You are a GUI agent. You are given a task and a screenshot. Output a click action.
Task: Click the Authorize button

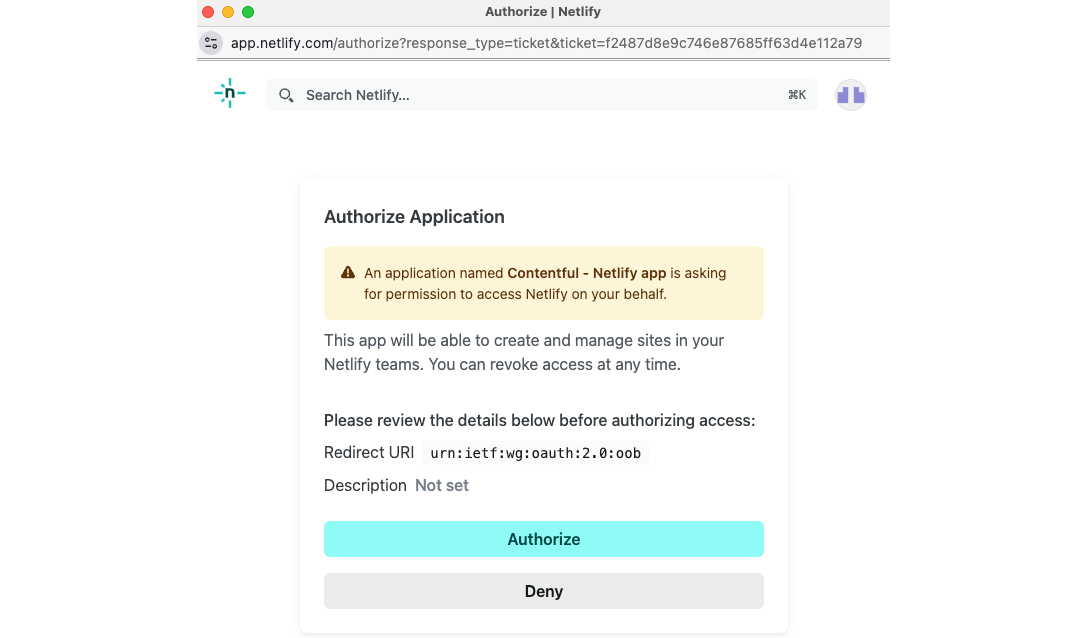pos(543,539)
